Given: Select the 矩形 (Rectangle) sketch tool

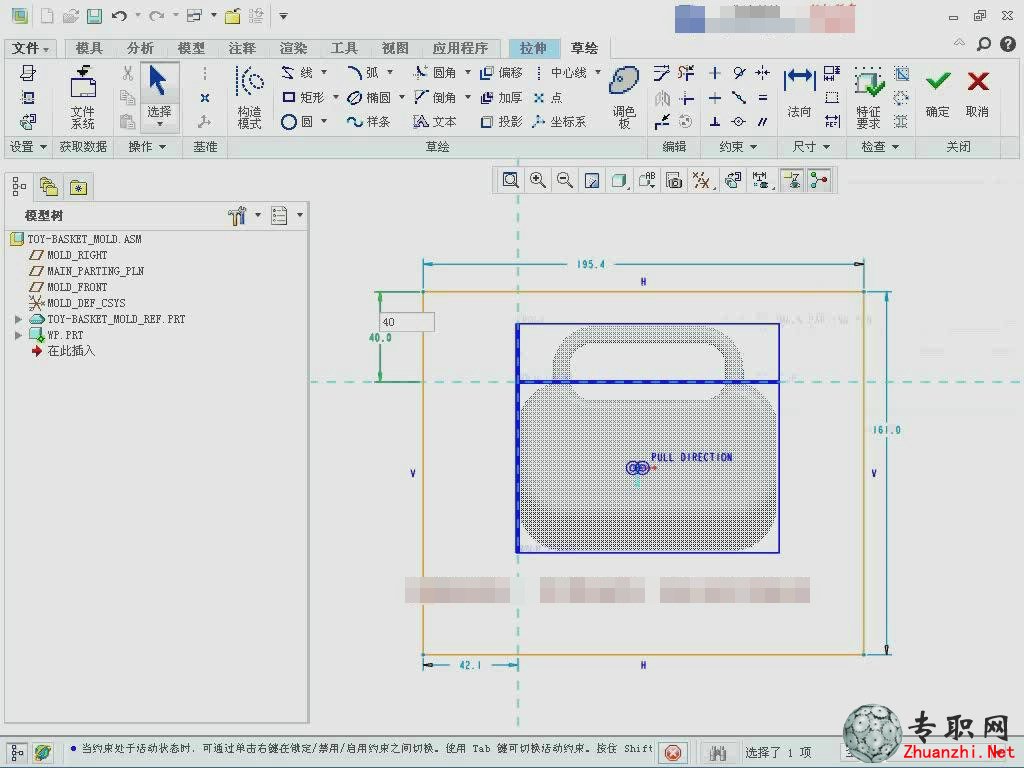Looking at the screenshot, I should (303, 97).
